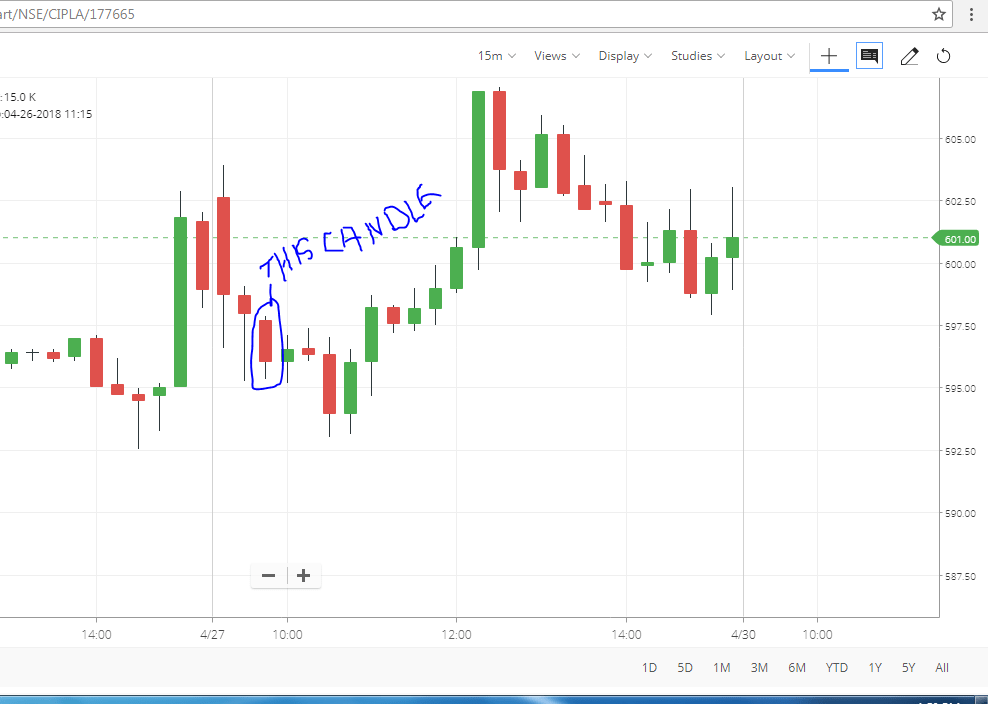The width and height of the screenshot is (988, 704).
Task: Expand the Views dropdown
Action: (x=556, y=56)
